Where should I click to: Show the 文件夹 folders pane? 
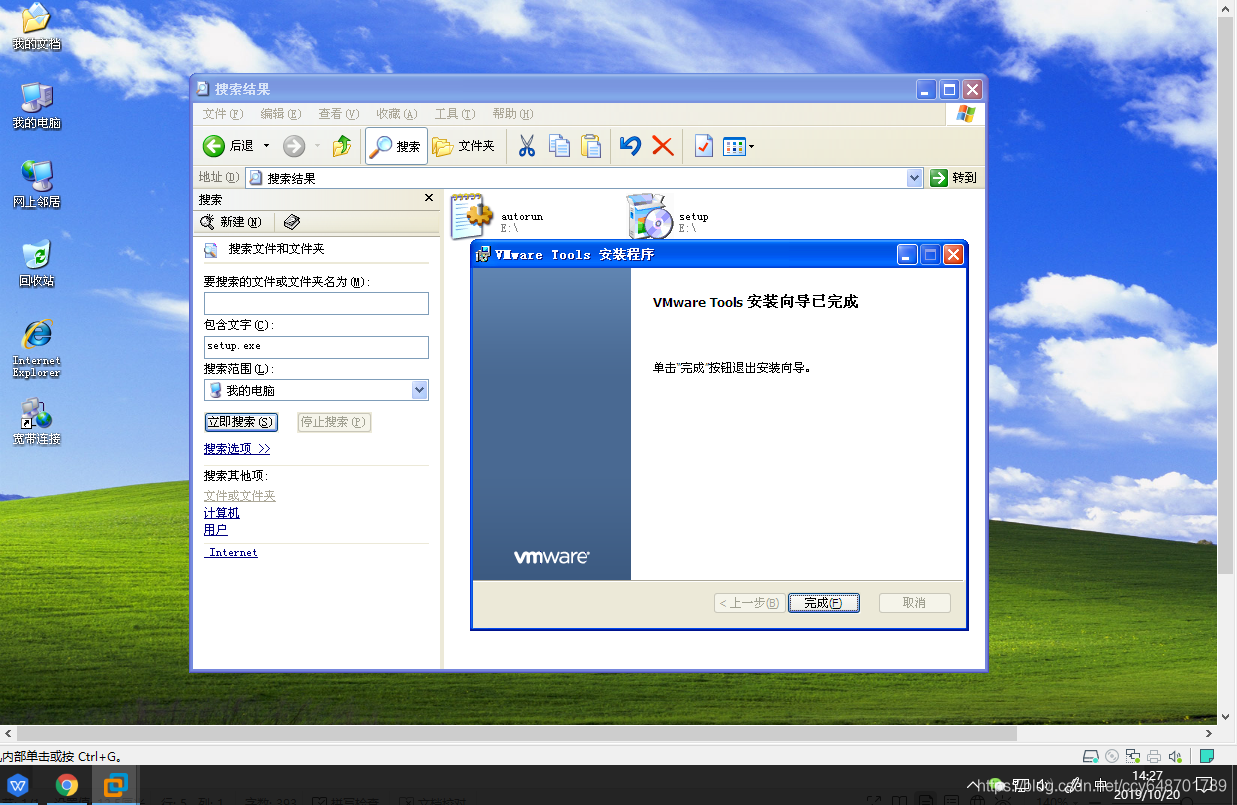point(464,146)
